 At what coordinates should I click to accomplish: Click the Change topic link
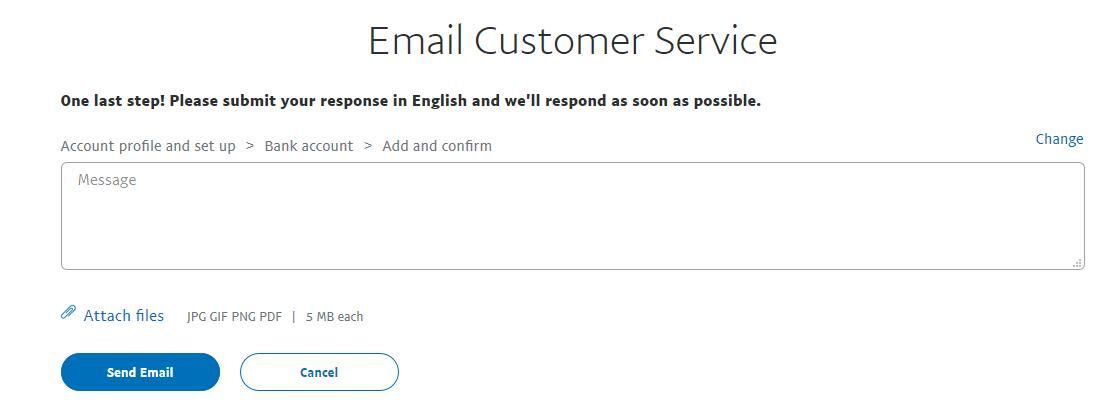tap(1059, 139)
